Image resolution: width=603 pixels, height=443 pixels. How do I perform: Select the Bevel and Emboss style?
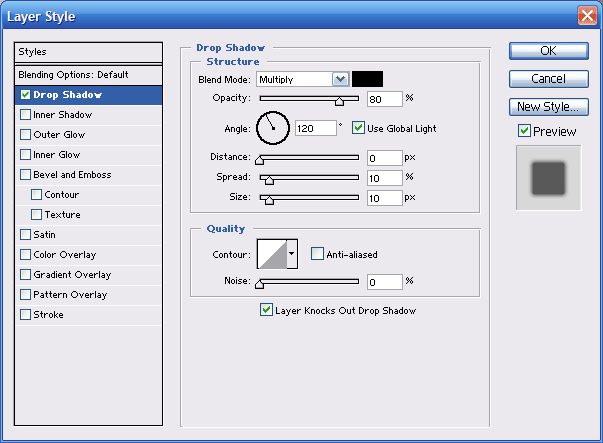(x=71, y=175)
